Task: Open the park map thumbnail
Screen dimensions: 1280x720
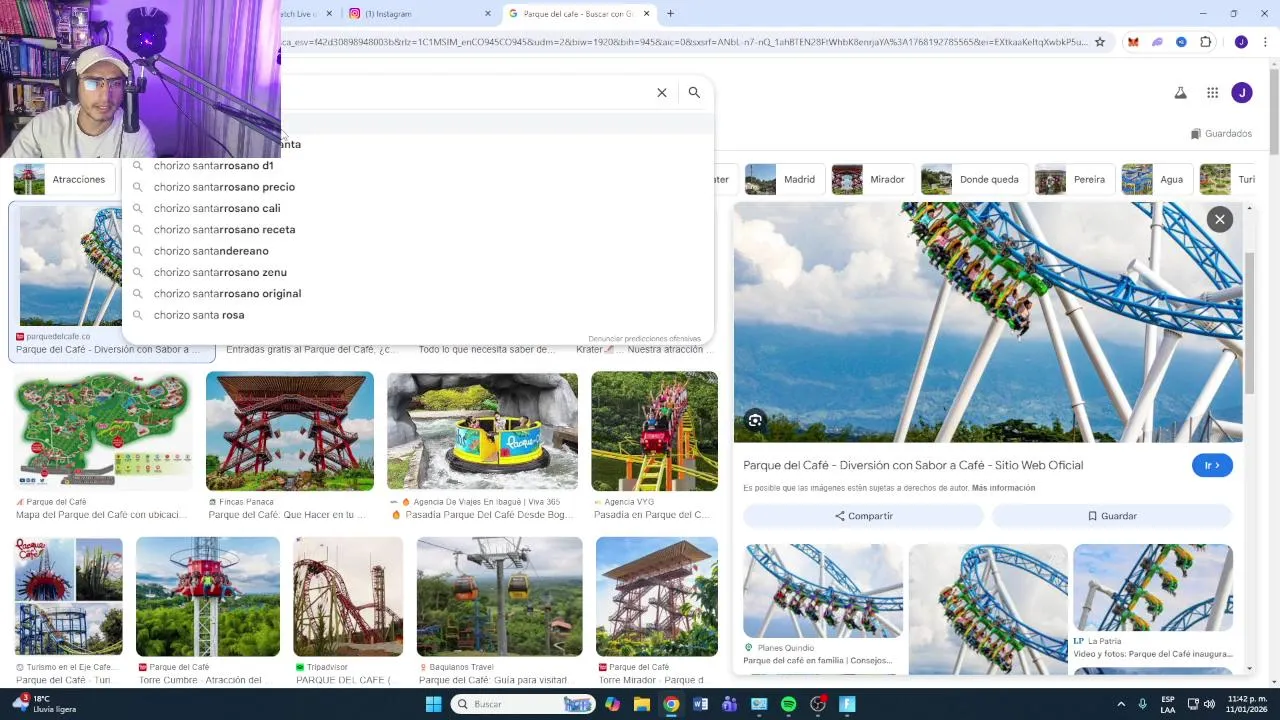Action: (x=103, y=431)
